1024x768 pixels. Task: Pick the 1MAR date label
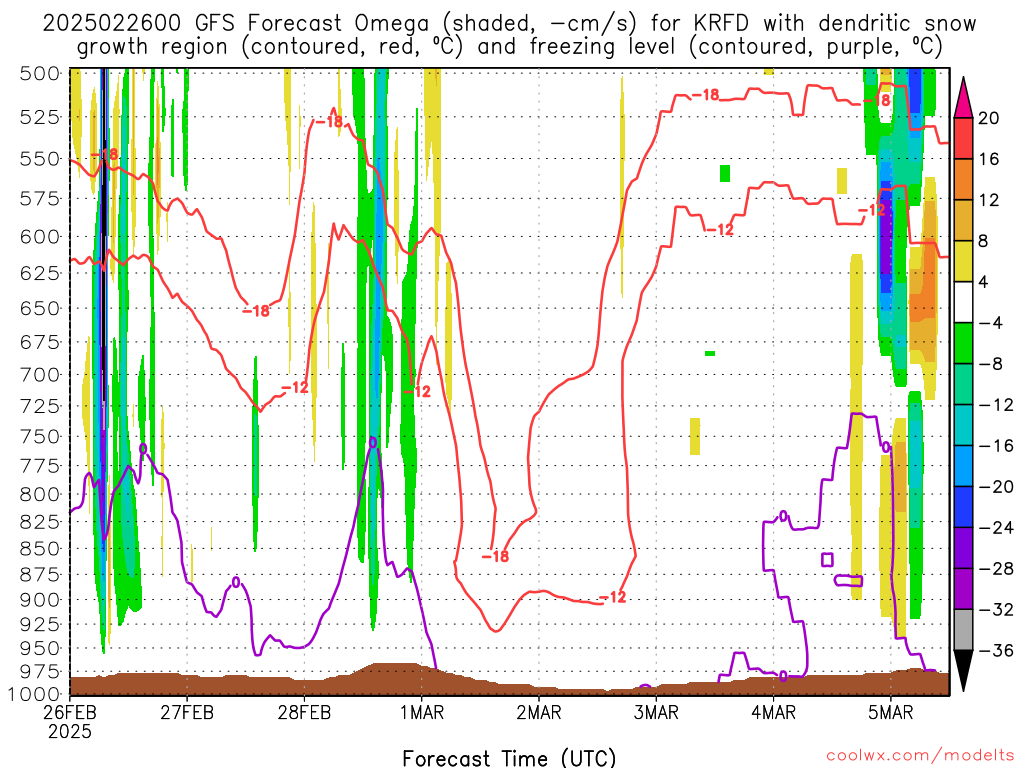[x=422, y=712]
